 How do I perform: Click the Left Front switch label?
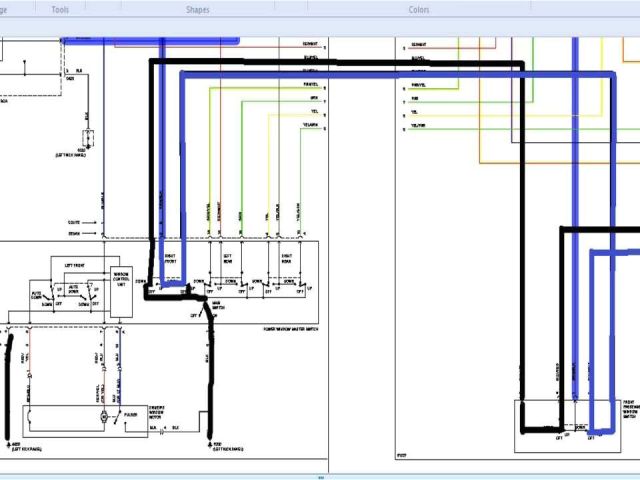76,264
